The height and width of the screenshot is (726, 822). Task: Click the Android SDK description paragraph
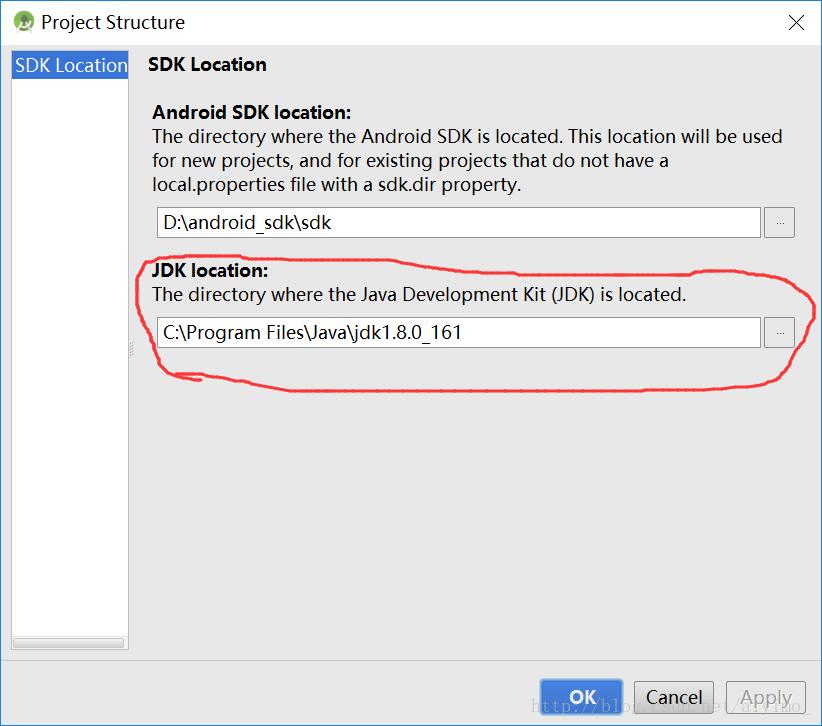pyautogui.click(x=466, y=160)
